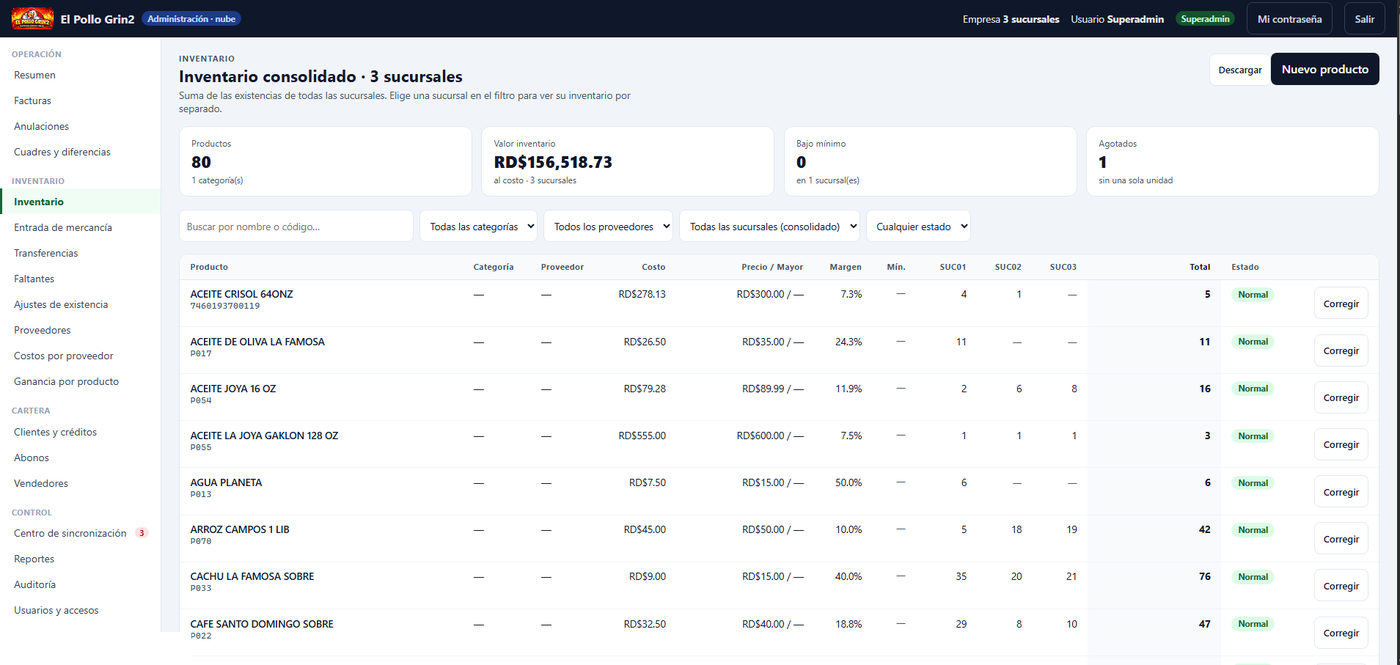
Task: Open the Todas las categorías dropdown
Action: click(x=478, y=226)
